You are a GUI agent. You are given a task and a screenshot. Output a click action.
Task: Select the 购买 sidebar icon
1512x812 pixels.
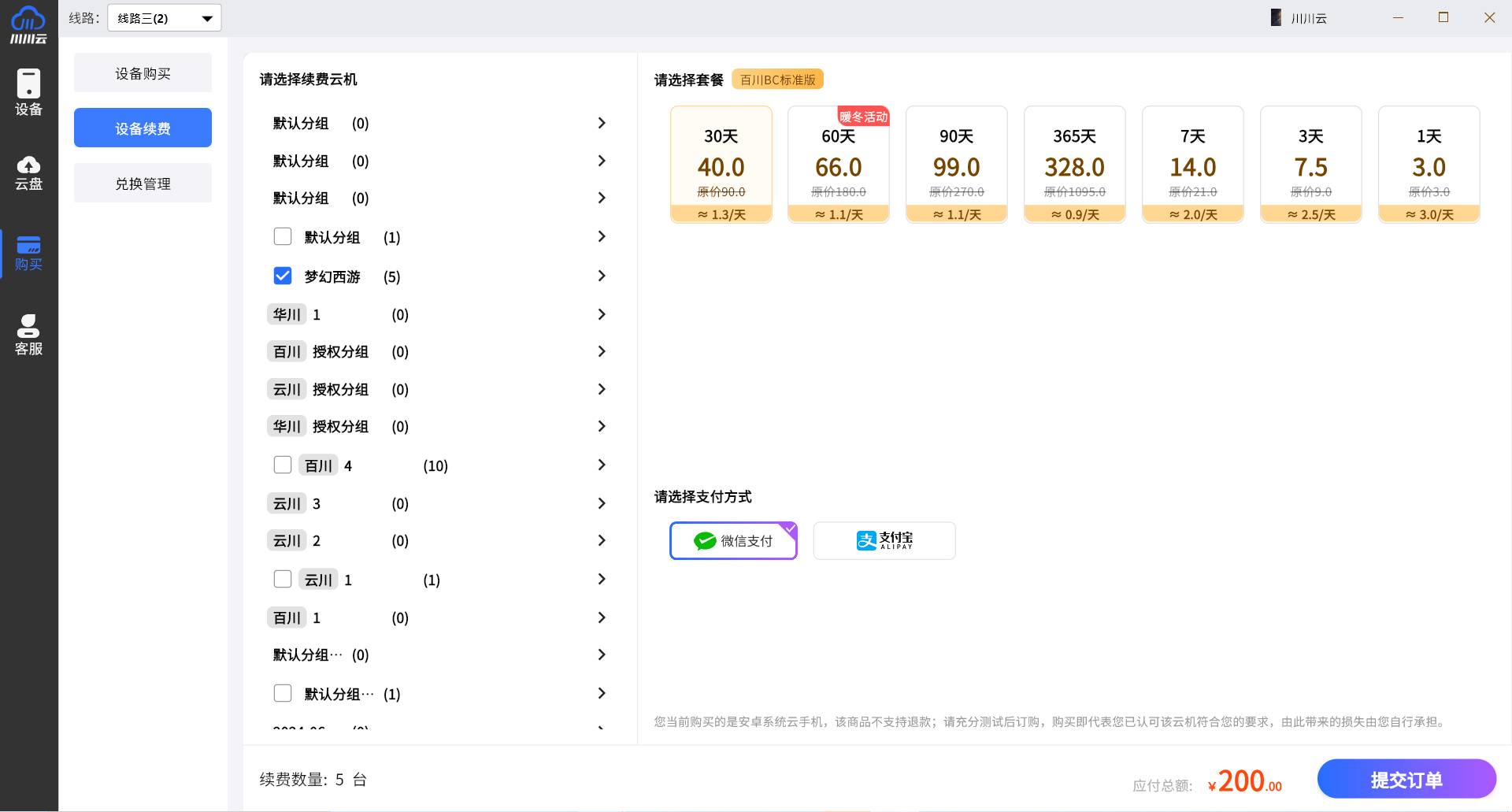coord(28,253)
